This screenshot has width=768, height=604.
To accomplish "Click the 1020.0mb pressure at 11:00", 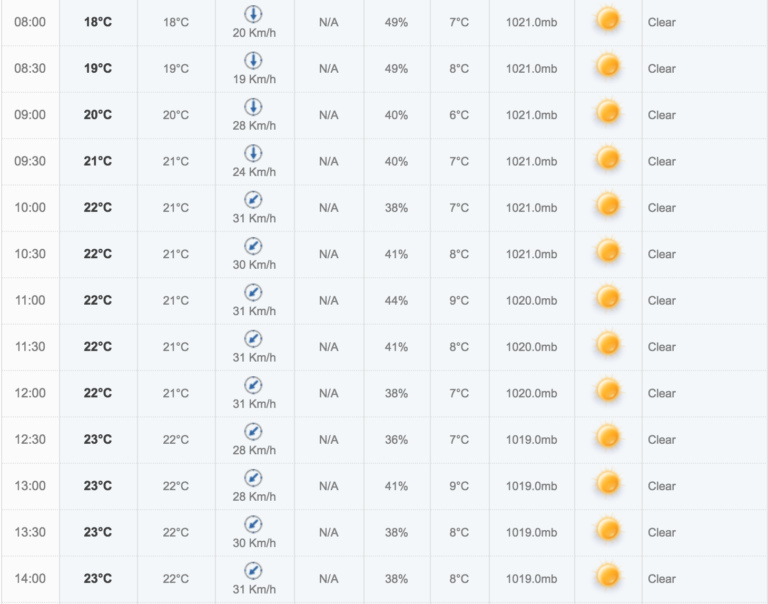I will [531, 300].
